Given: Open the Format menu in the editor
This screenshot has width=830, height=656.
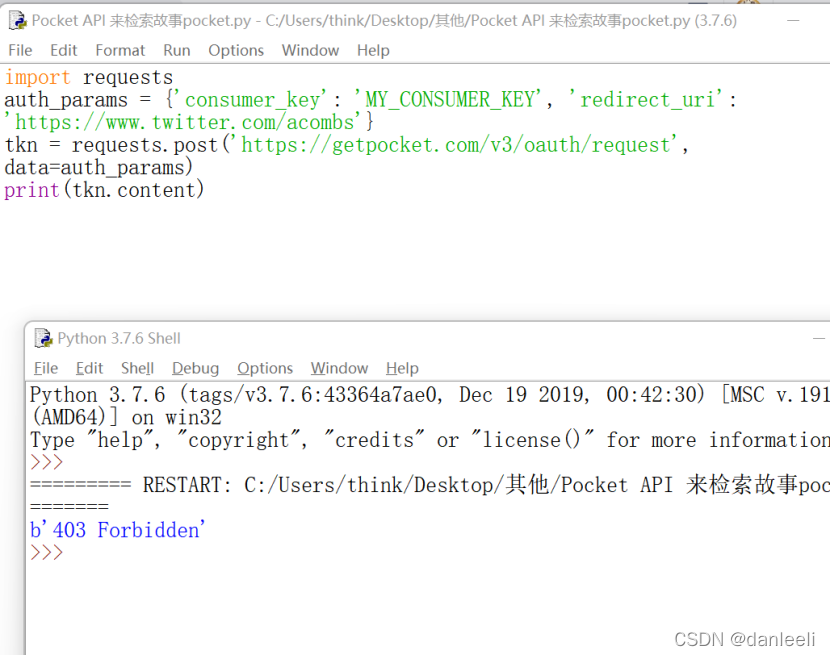Looking at the screenshot, I should coord(120,50).
